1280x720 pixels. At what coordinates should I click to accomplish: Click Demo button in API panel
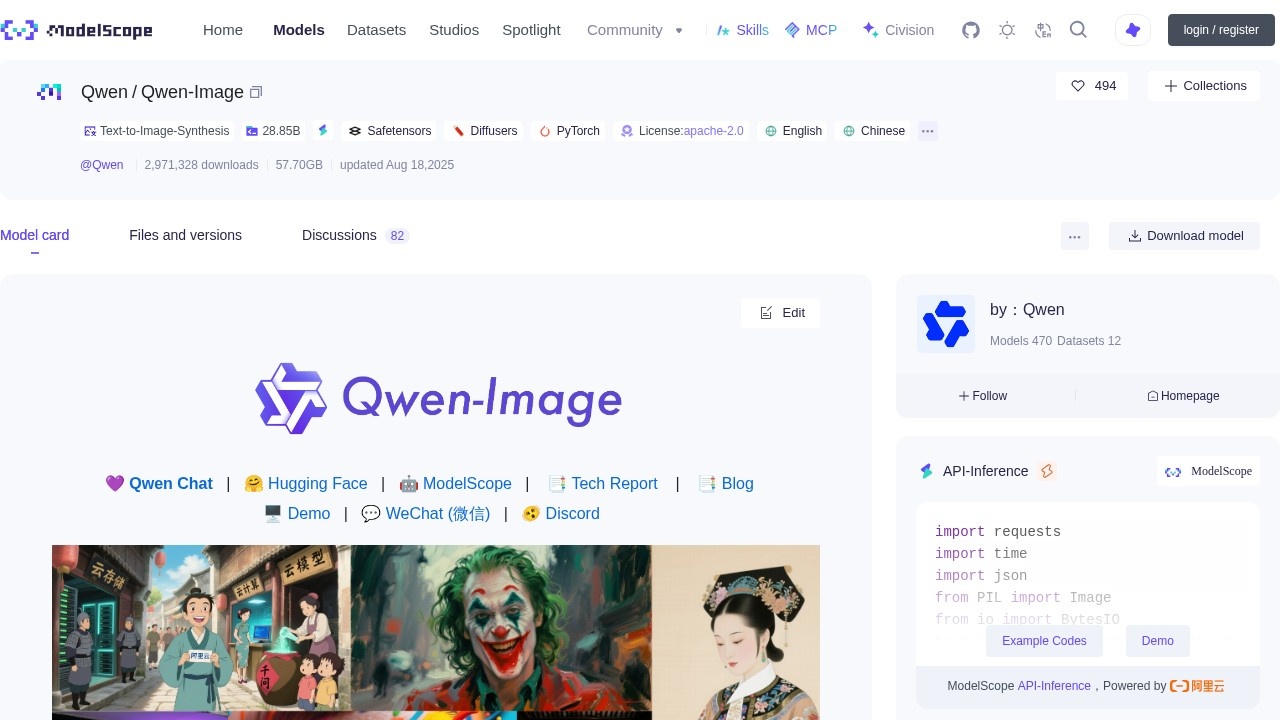tap(1158, 641)
